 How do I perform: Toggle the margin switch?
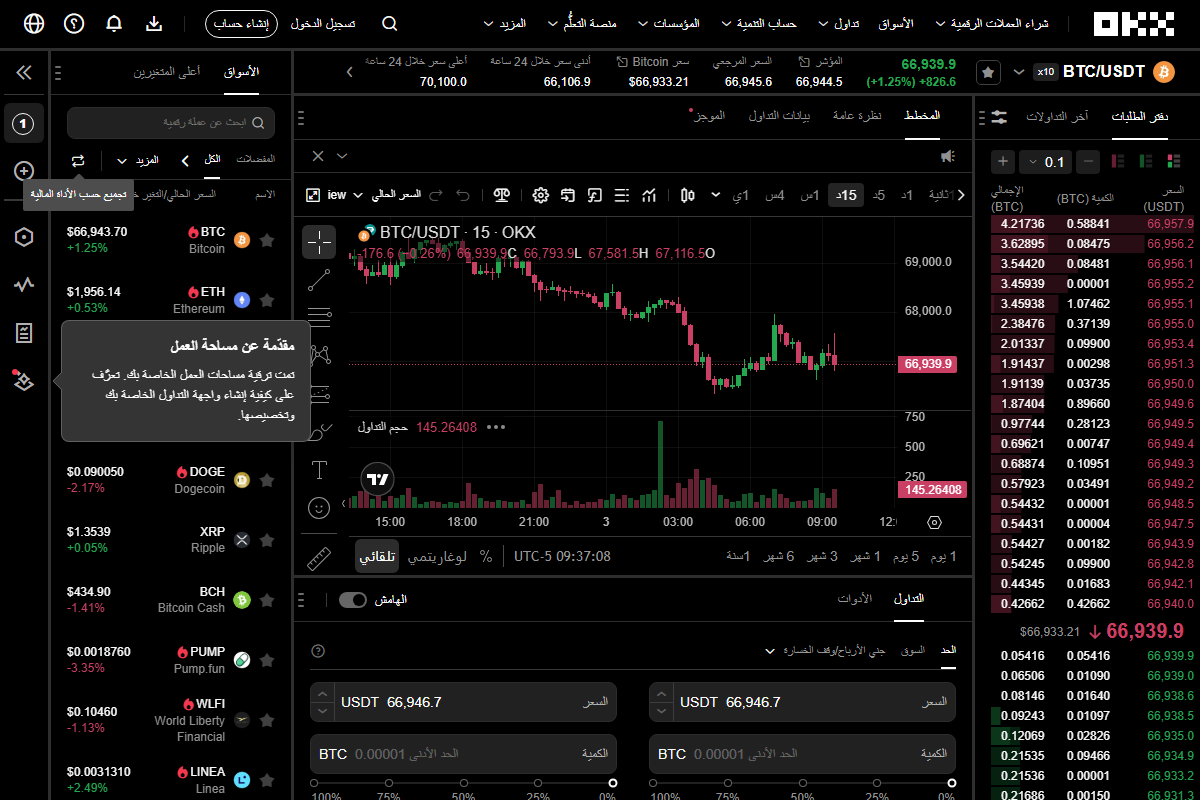(353, 600)
